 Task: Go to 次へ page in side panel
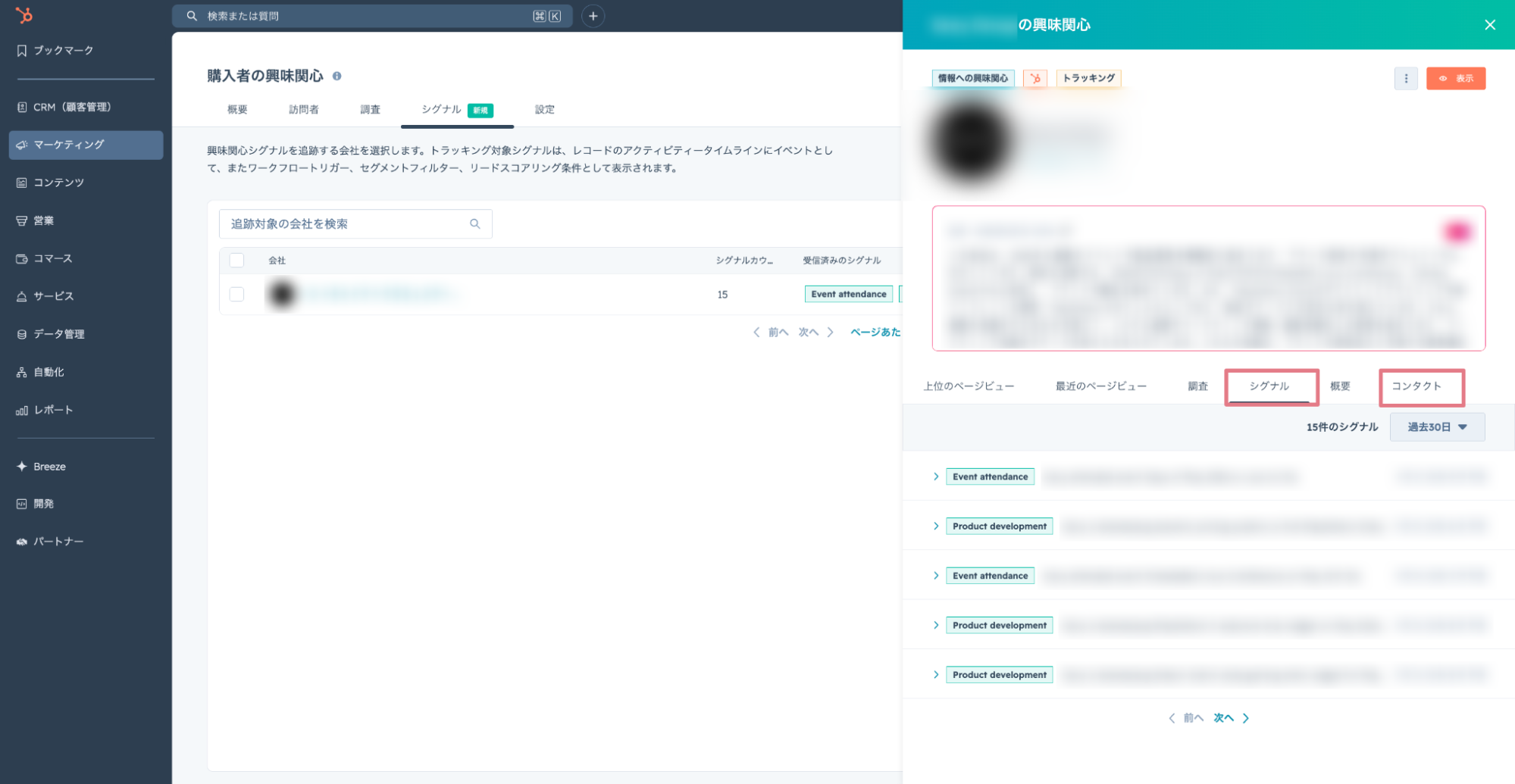coord(1232,718)
